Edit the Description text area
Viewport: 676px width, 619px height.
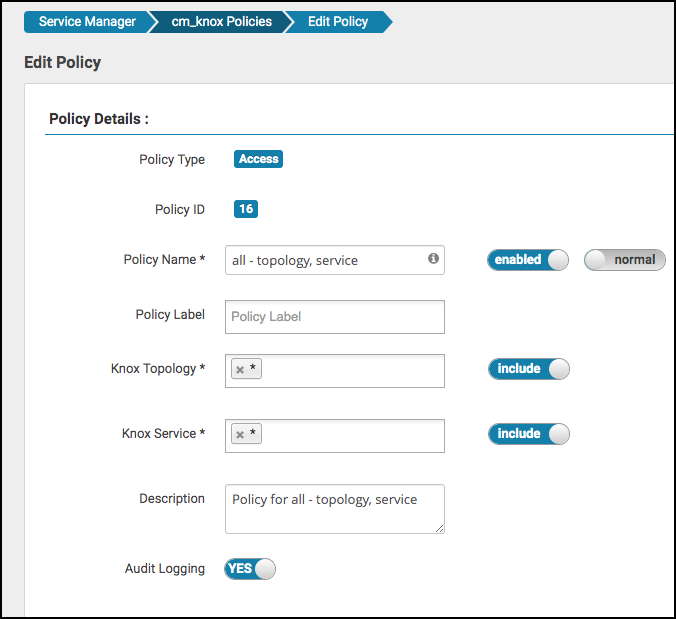[x=335, y=509]
